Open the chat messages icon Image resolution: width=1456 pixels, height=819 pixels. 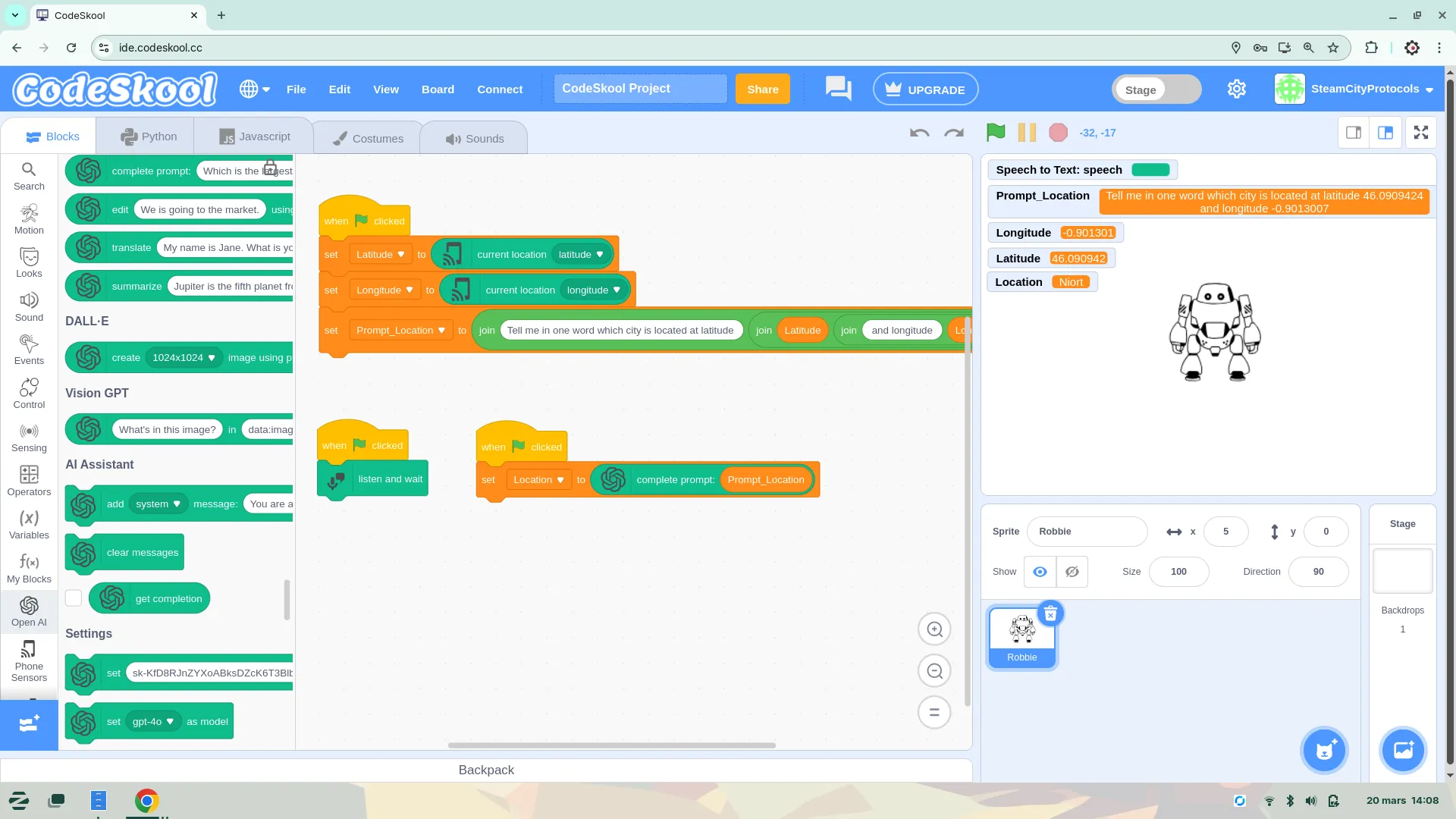838,89
